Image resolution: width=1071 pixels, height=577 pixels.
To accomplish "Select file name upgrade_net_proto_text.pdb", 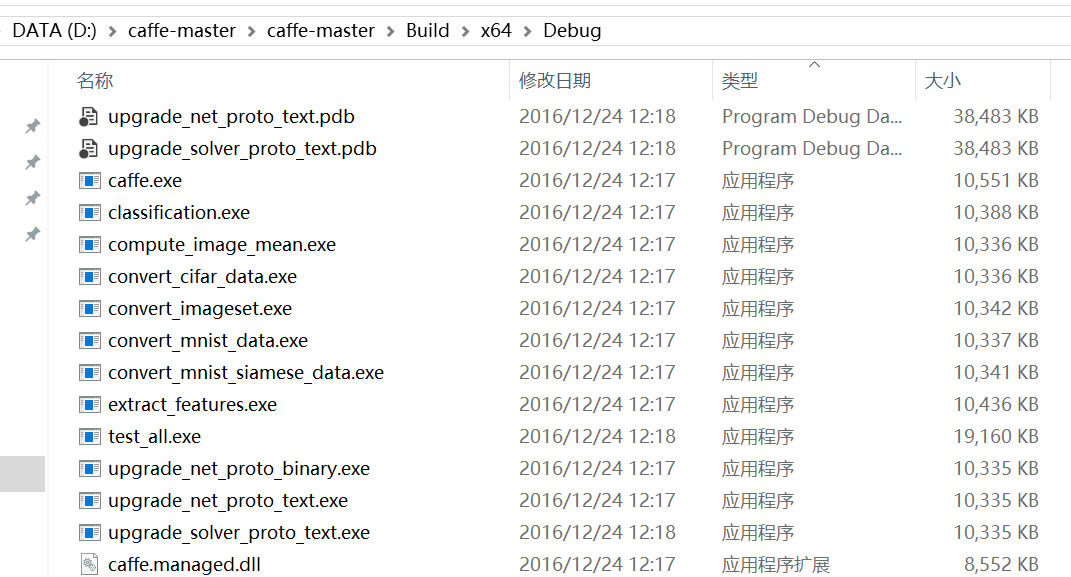I will tap(232, 117).
